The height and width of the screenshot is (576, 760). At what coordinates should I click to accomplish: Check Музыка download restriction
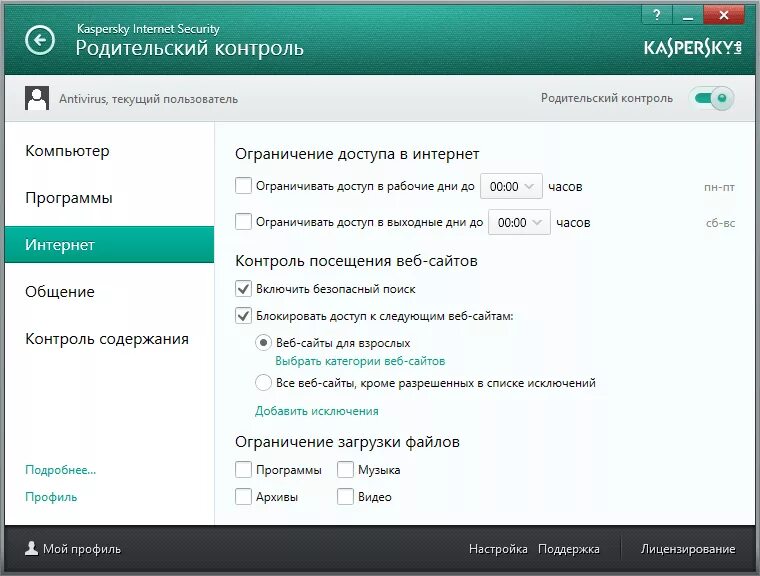[x=345, y=469]
